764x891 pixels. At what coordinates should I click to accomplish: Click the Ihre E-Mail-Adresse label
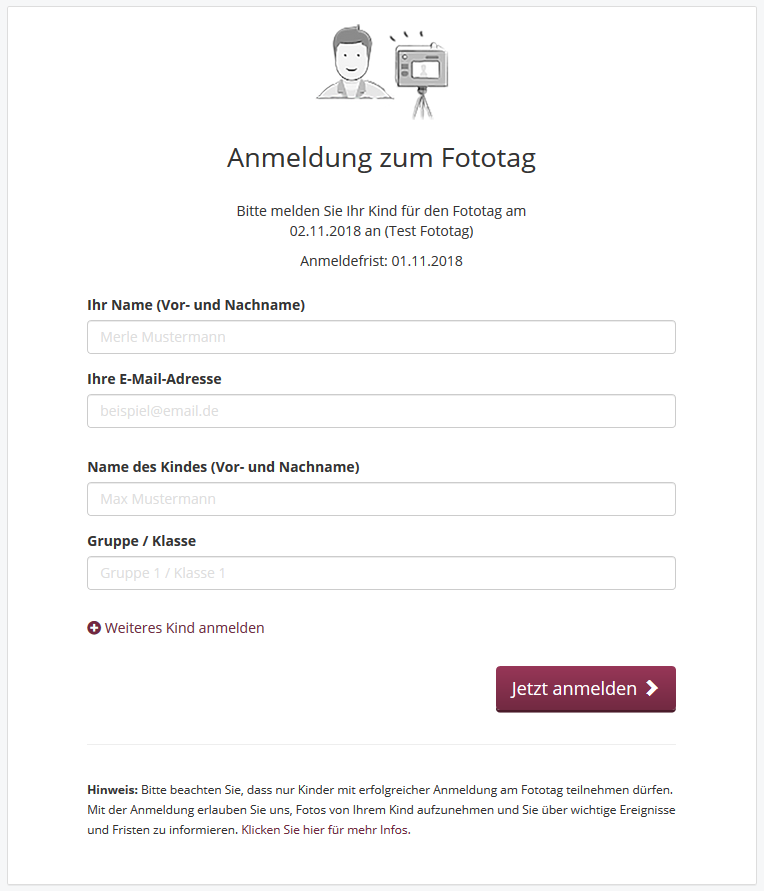pos(154,378)
